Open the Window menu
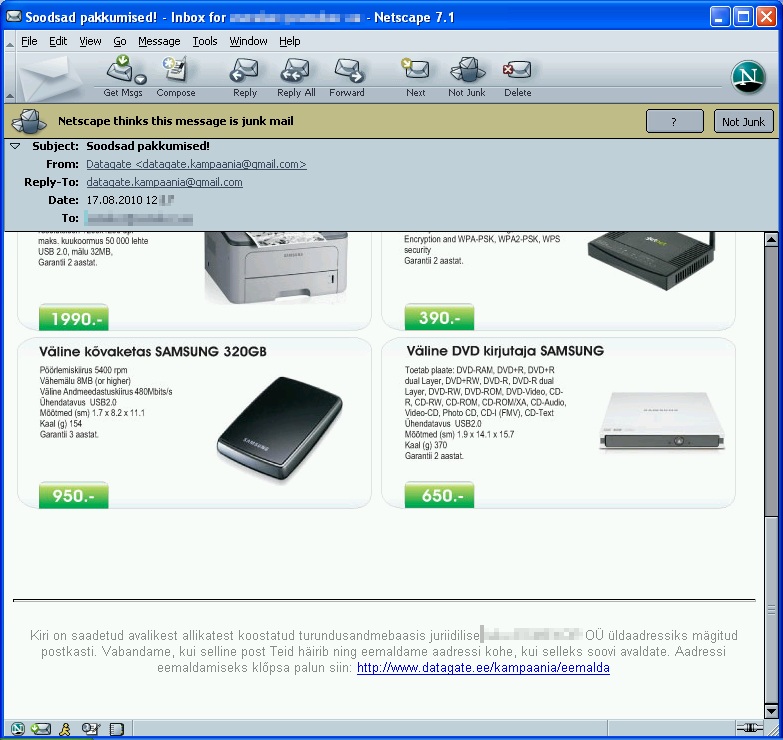 tap(248, 41)
